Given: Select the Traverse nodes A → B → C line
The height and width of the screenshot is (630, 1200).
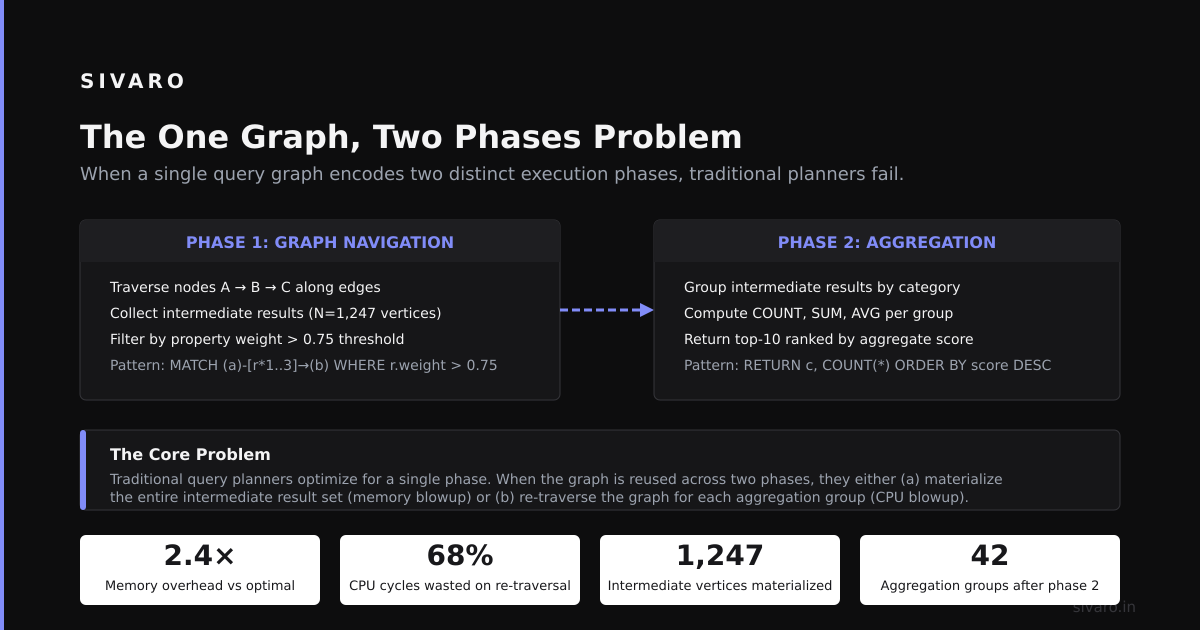Looking at the screenshot, I should [245, 287].
